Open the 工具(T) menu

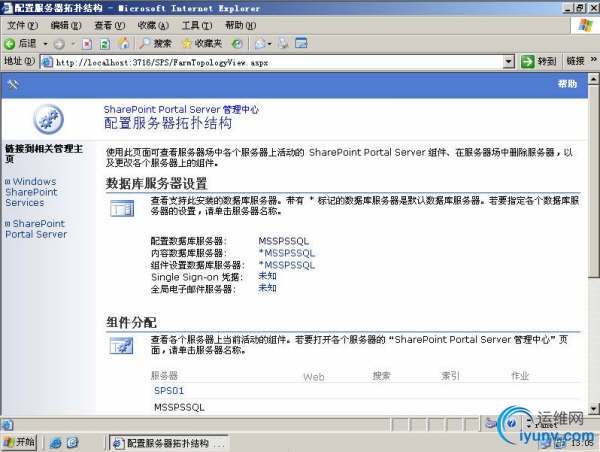tap(197, 25)
